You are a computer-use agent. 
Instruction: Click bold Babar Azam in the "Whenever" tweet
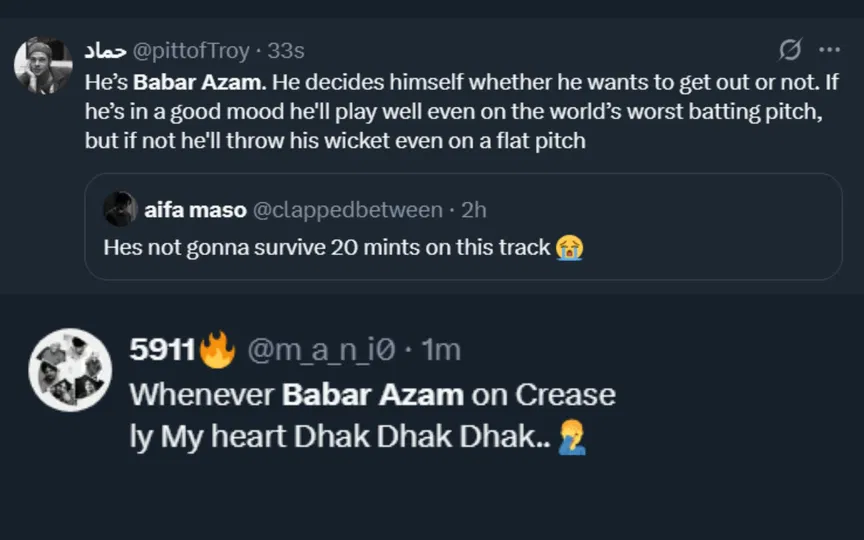tap(373, 394)
